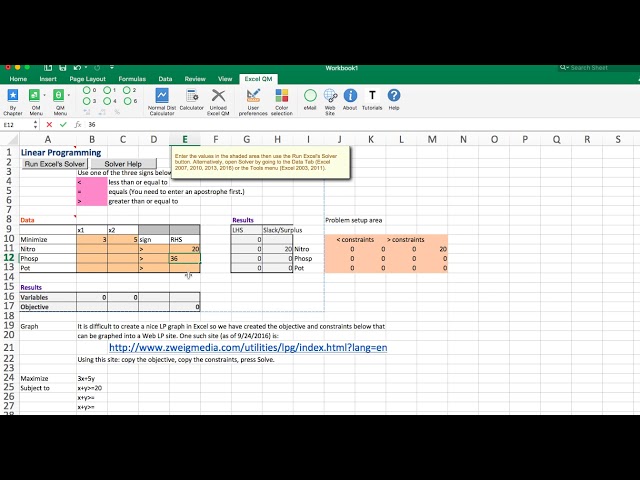Screen dimensions: 640x480
Task: Select decimal option 0 radio button
Action: pyautogui.click(x=87, y=90)
